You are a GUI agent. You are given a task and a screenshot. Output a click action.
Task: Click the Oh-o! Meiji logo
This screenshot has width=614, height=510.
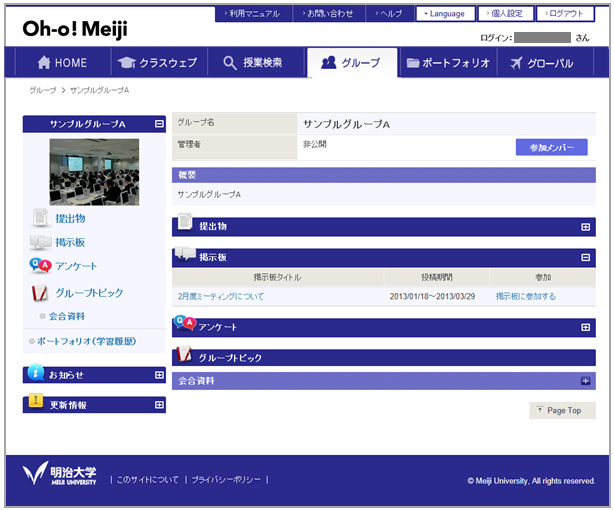(75, 29)
